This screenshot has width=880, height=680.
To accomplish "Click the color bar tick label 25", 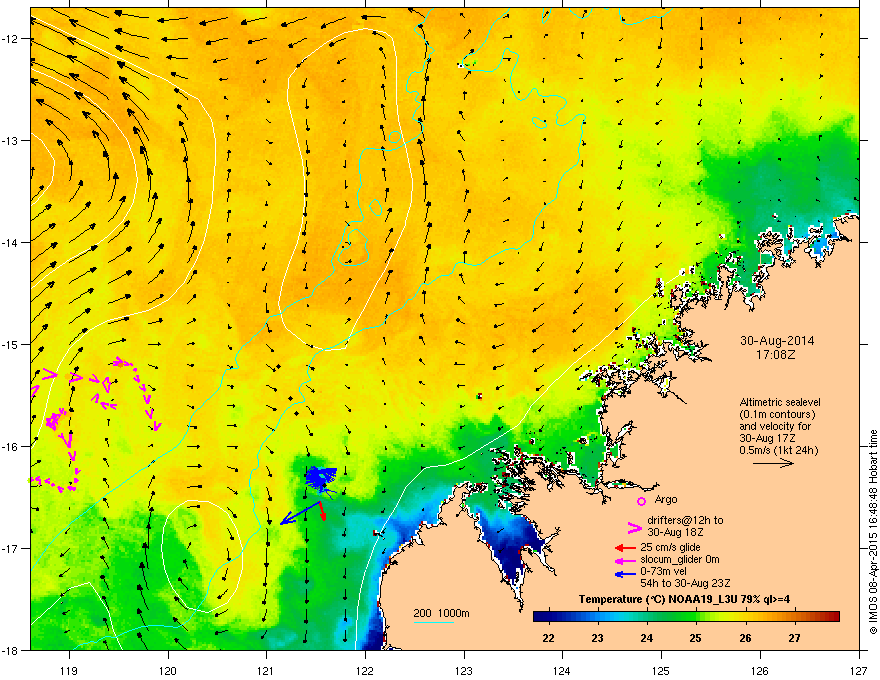I will coord(695,638).
